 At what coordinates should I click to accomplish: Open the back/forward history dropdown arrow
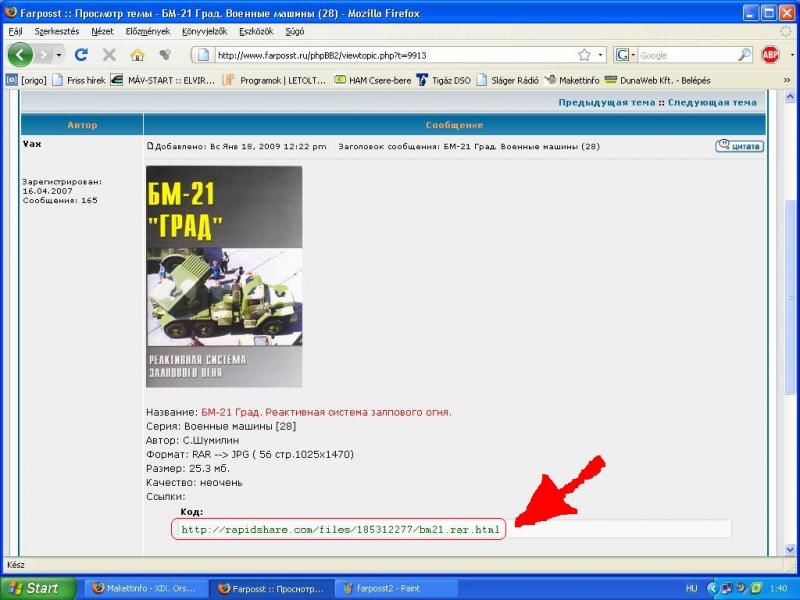[x=58, y=55]
